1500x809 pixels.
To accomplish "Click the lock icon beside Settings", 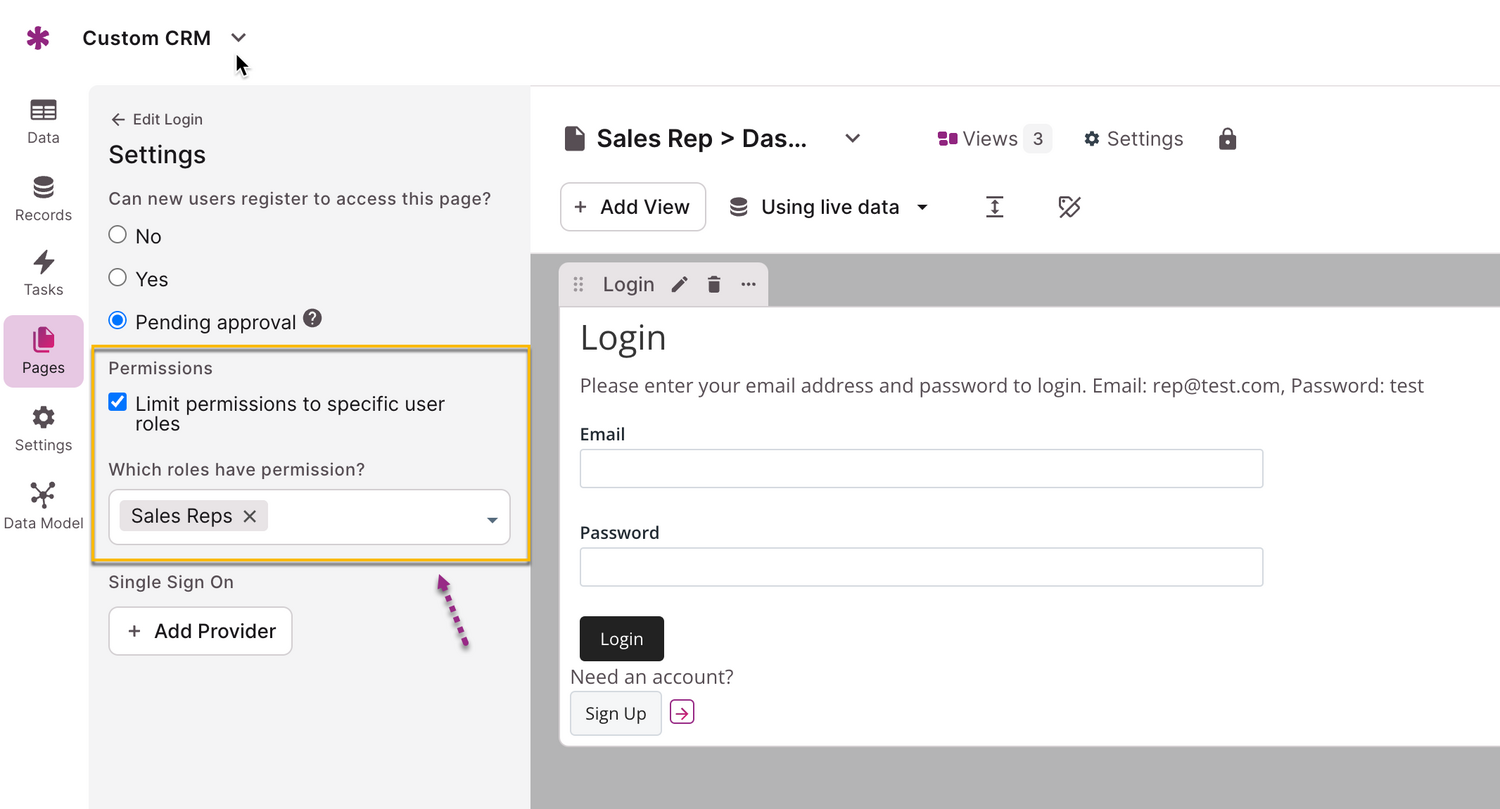I will pyautogui.click(x=1227, y=139).
